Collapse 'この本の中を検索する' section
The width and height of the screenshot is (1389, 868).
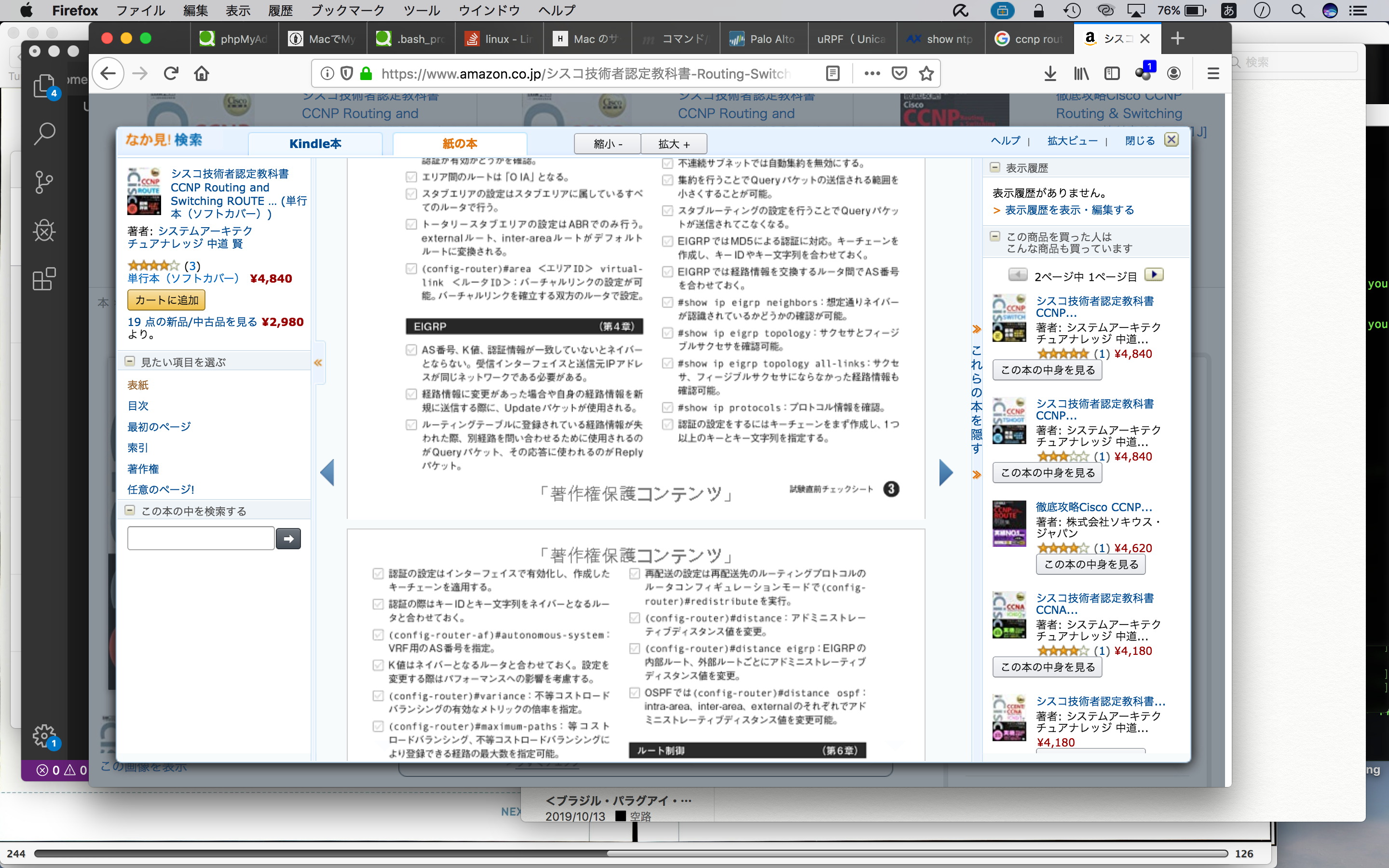coord(130,510)
